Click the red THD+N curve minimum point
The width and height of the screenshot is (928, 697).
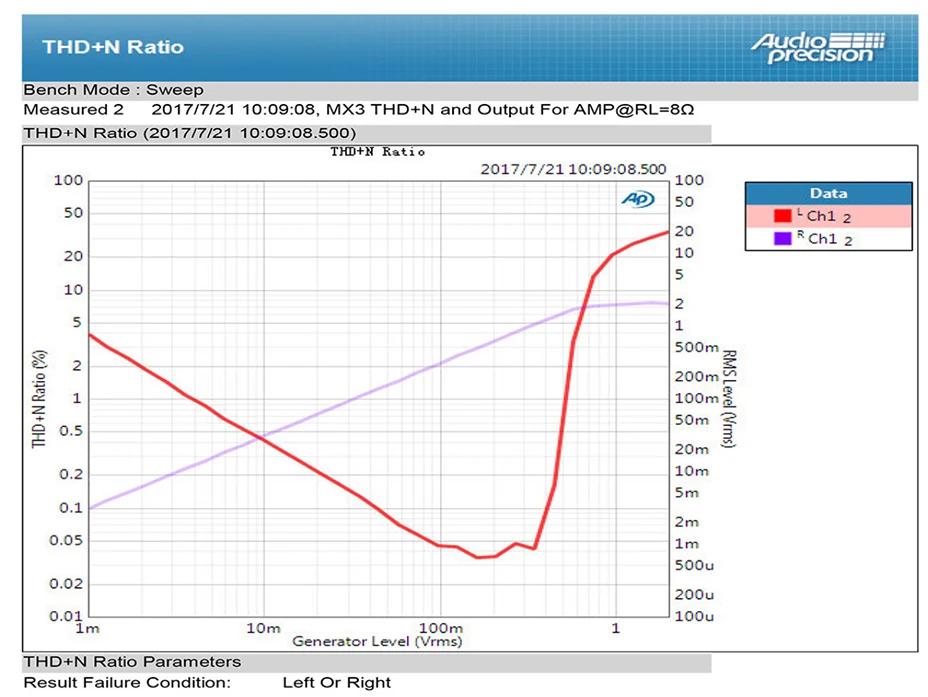[478, 557]
